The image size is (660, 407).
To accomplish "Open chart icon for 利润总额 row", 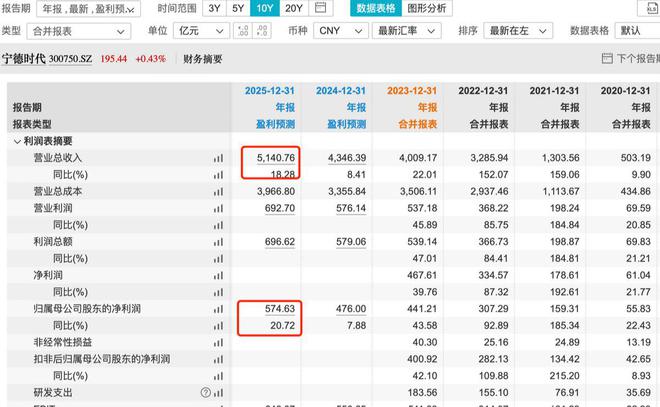I will (218, 242).
